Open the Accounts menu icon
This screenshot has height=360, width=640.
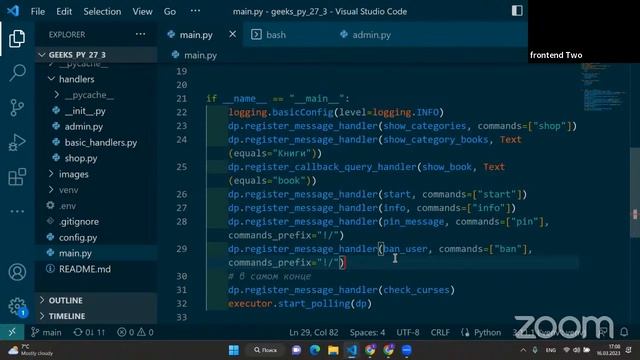tap(17, 272)
